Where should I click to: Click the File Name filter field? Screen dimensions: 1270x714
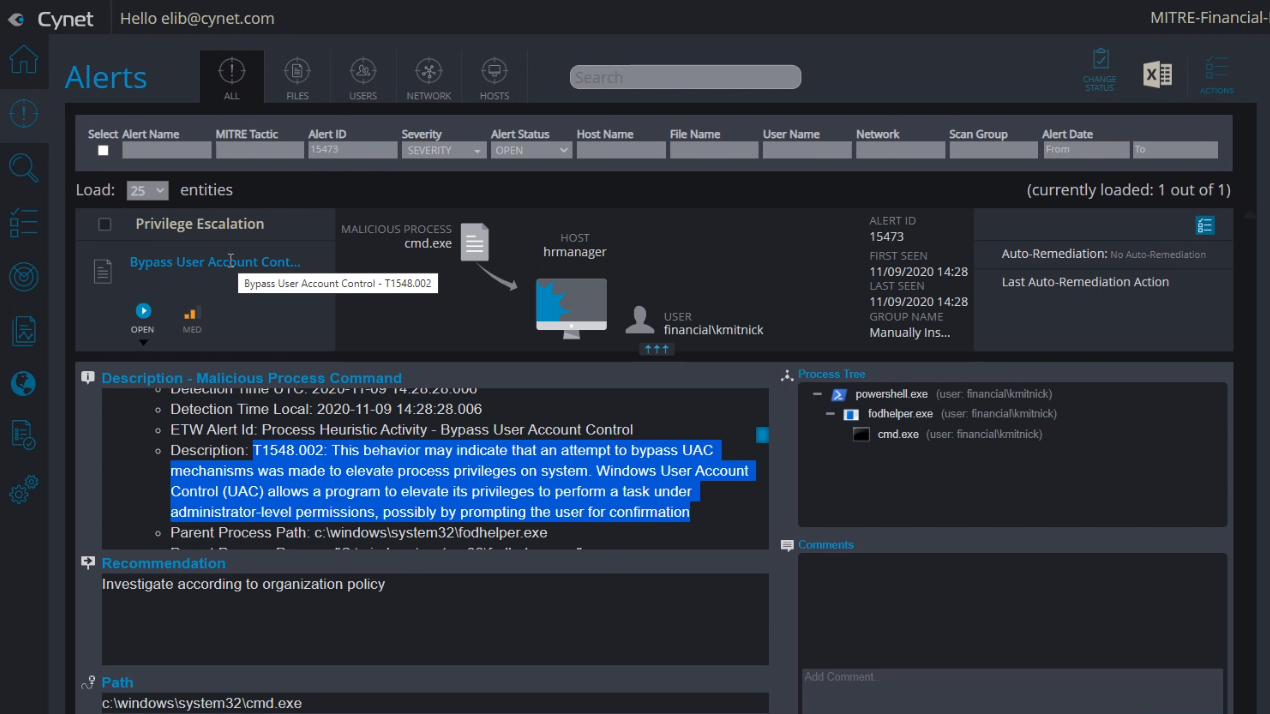point(714,150)
